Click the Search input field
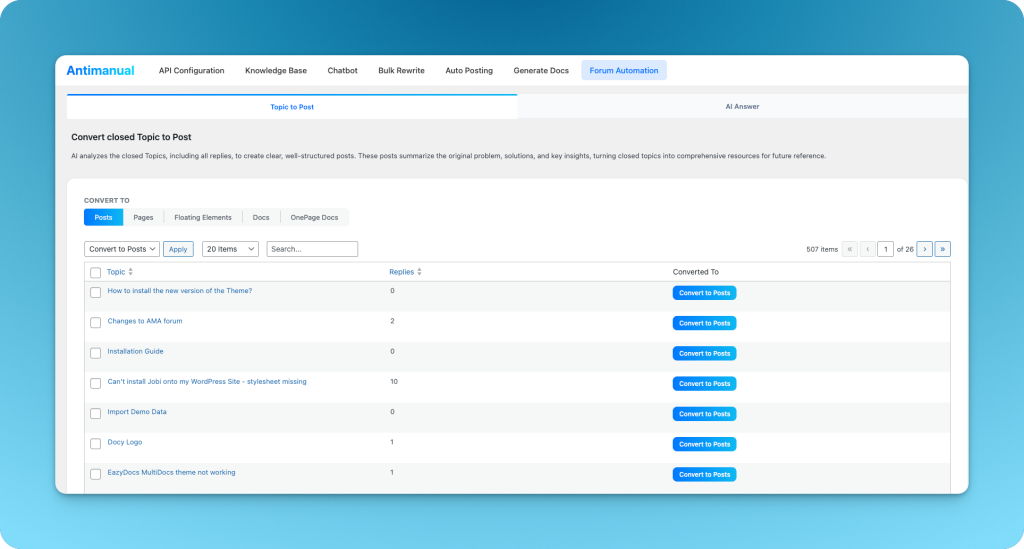 312,249
